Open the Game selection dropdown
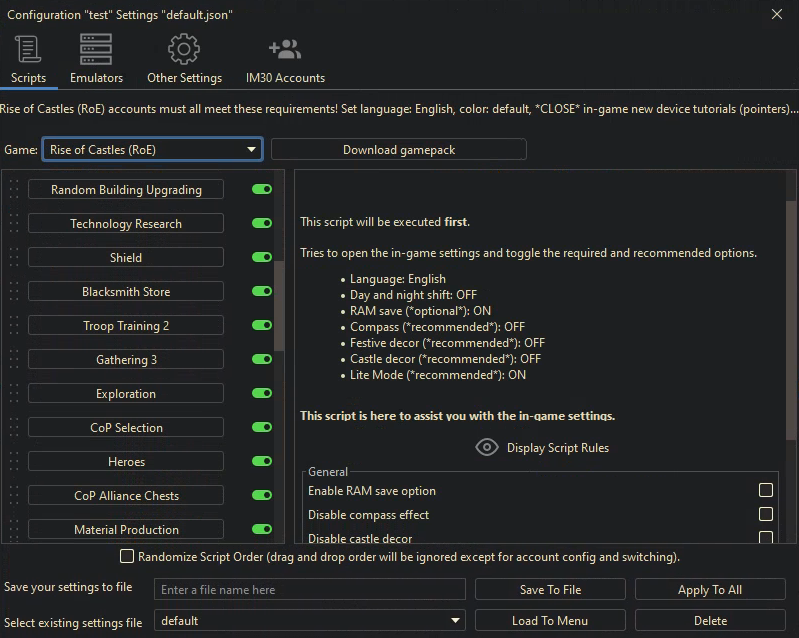 (x=152, y=150)
